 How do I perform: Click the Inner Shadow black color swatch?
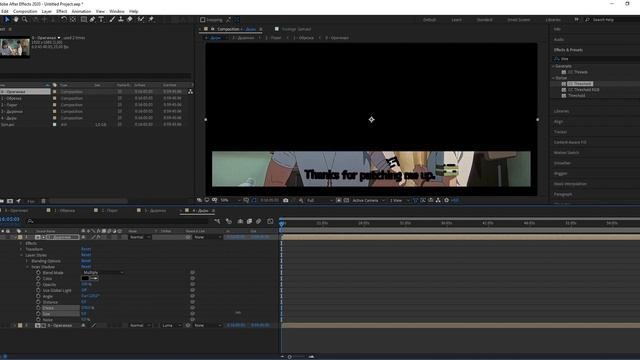tap(85, 278)
